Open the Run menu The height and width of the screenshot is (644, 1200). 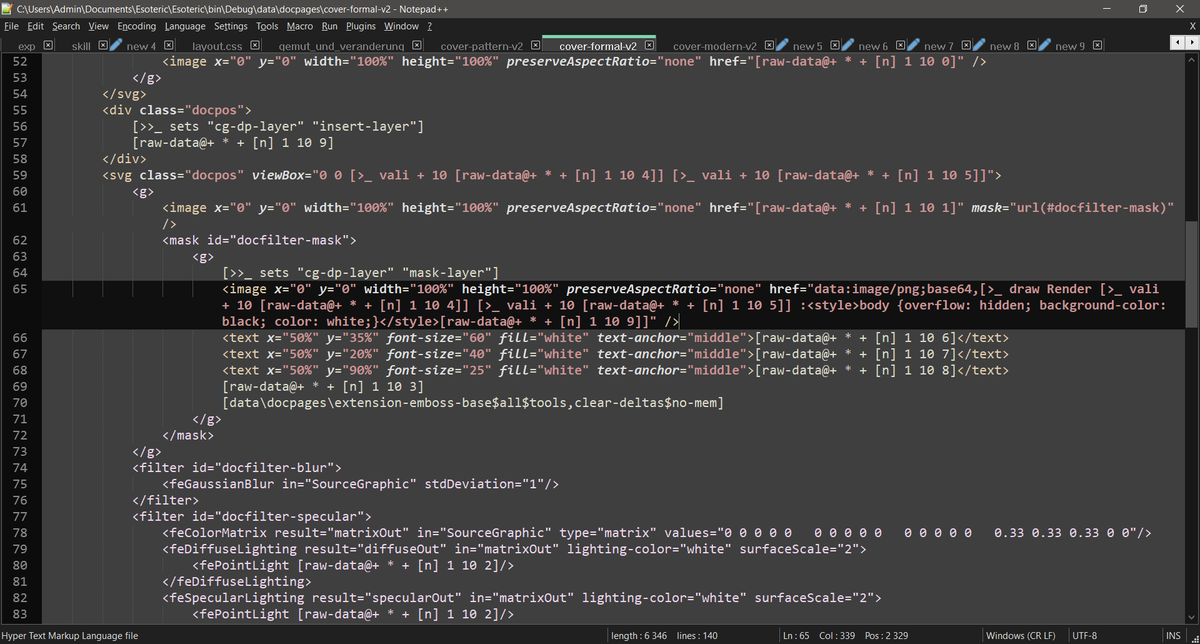[x=330, y=26]
